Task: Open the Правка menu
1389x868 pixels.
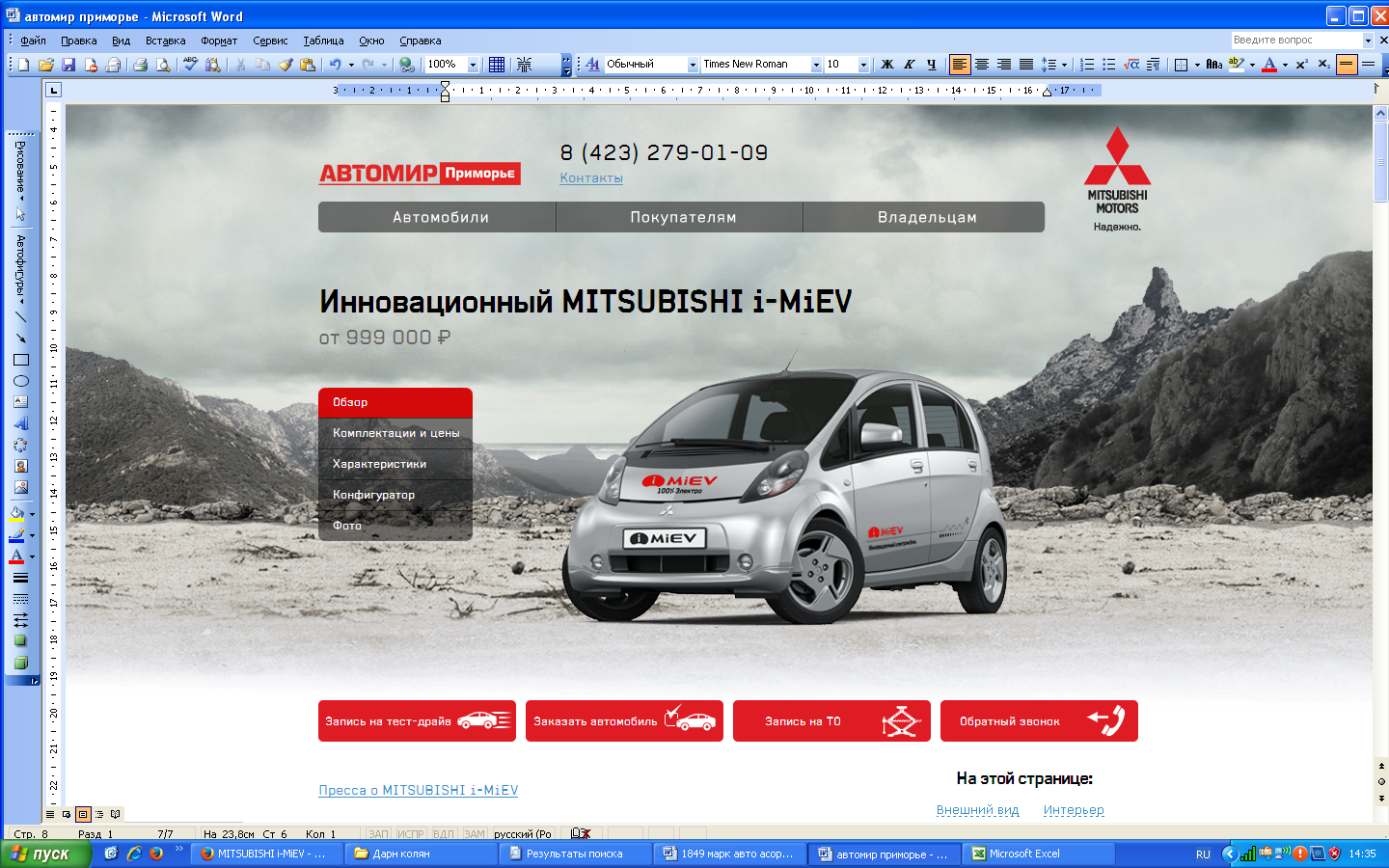Action: click(78, 41)
